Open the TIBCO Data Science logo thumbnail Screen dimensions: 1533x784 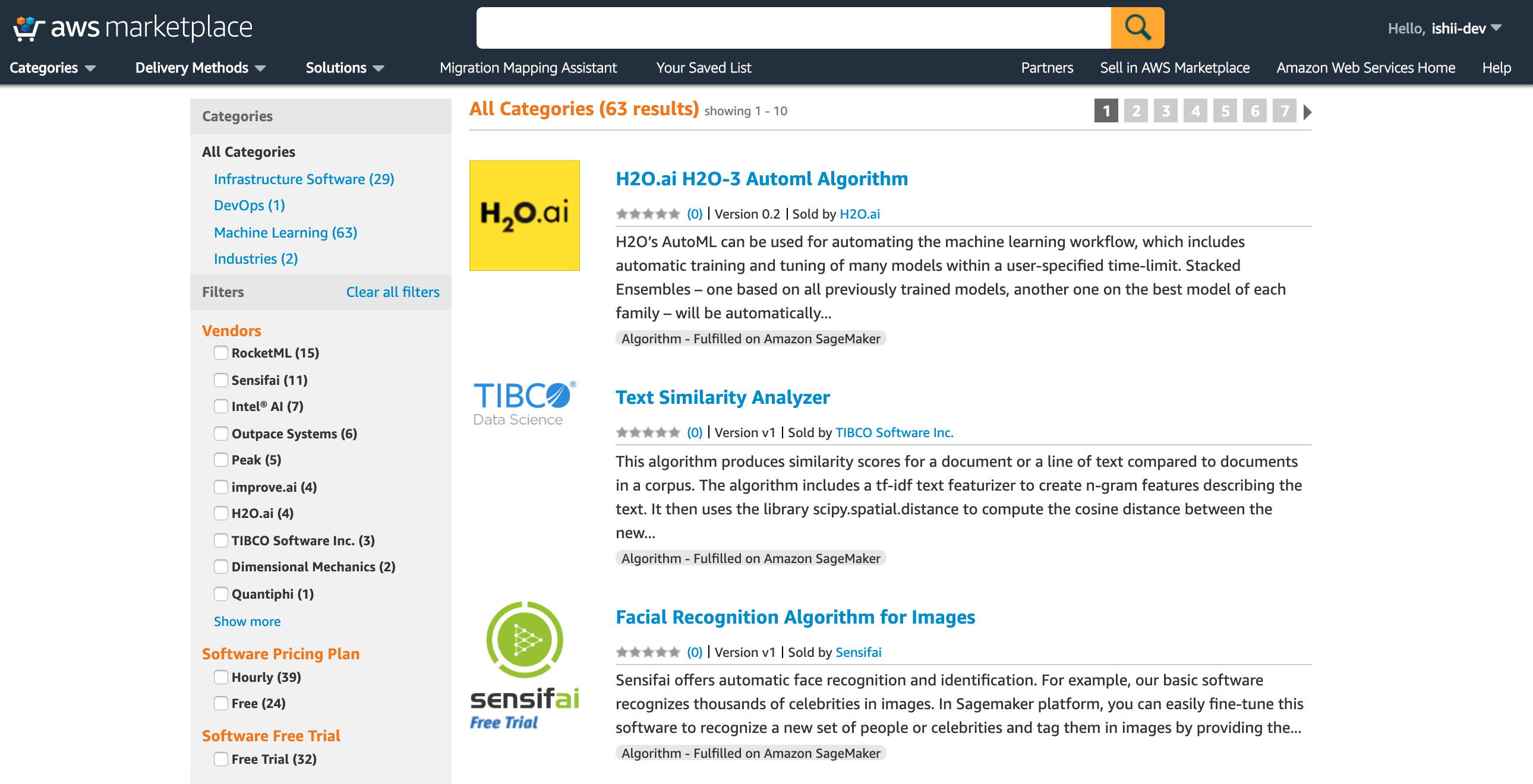(523, 403)
